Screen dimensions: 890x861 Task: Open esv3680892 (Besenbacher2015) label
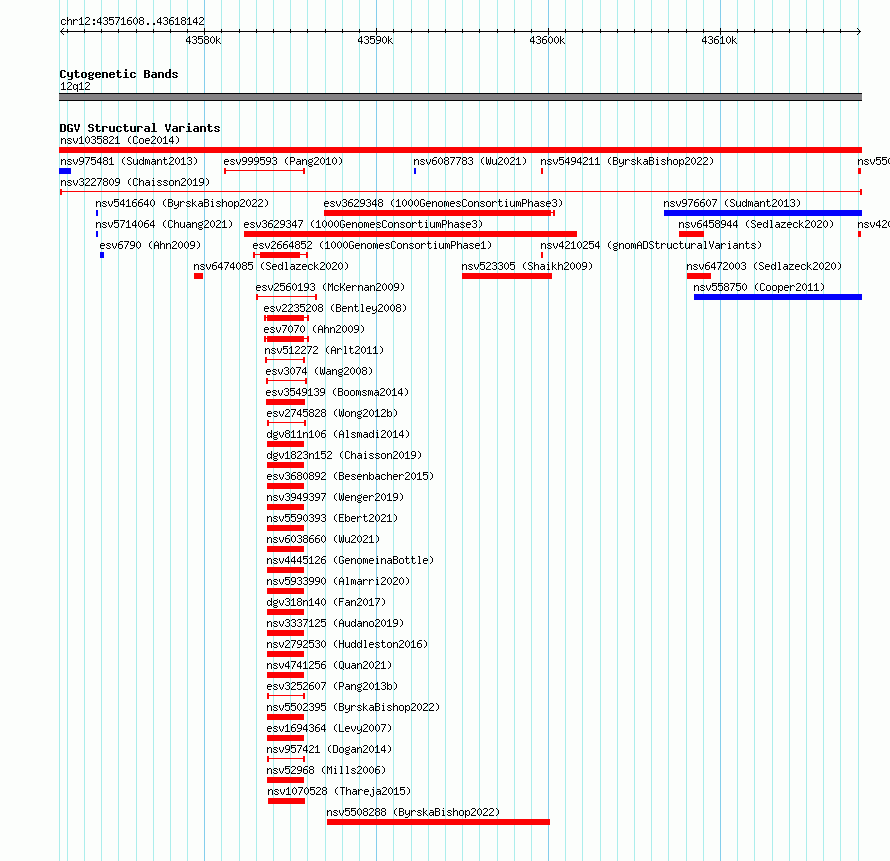tap(350, 476)
